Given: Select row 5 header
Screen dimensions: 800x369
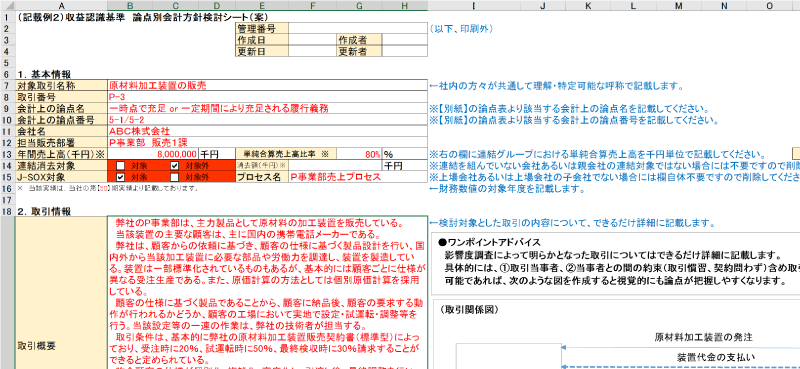Looking at the screenshot, I should (x=8, y=62).
